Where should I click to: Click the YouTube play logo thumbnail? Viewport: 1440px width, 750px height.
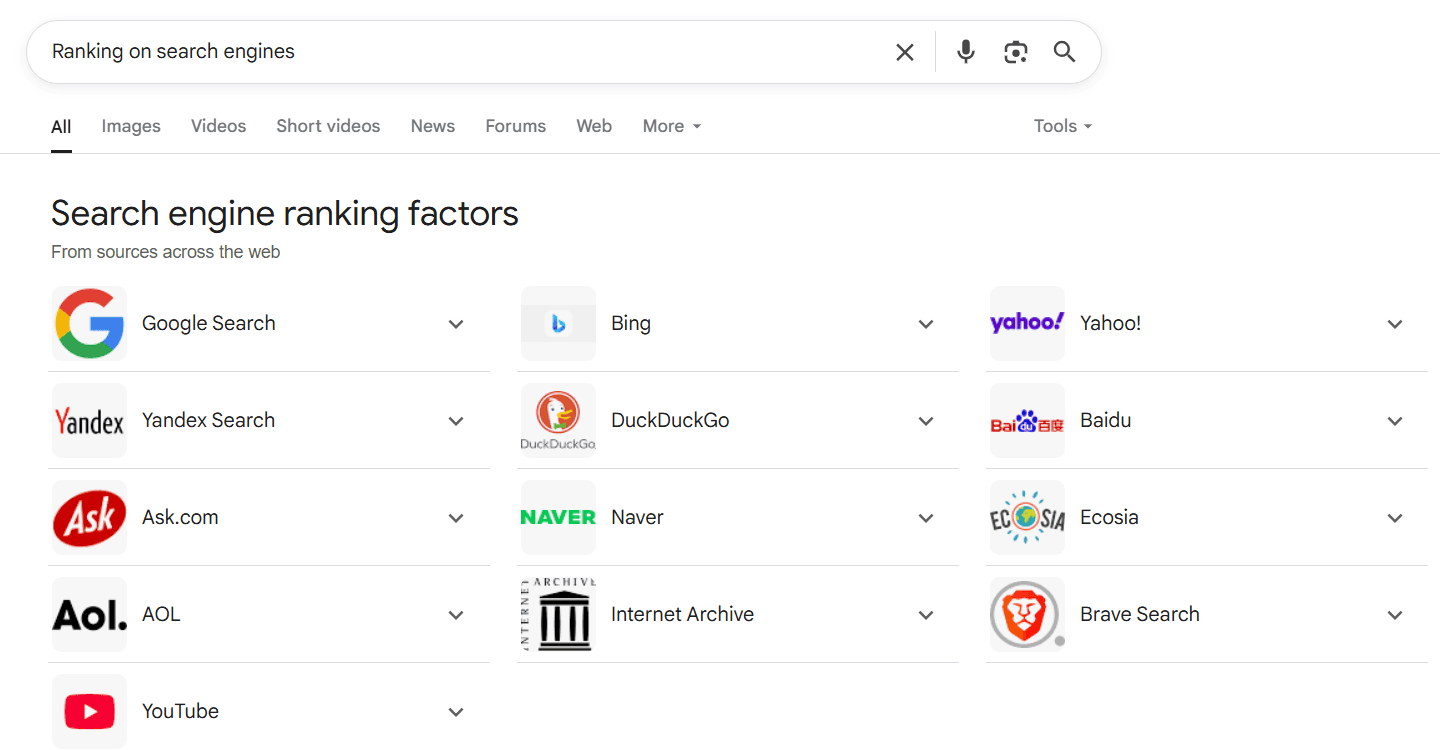89,712
